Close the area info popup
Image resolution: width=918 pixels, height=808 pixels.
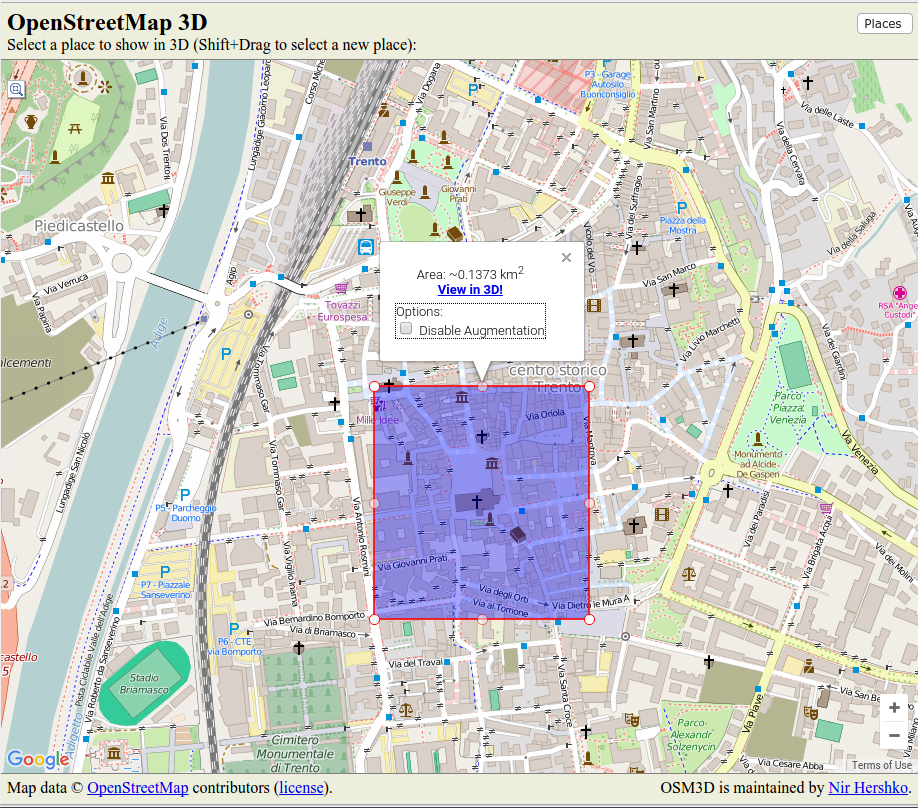pos(566,258)
